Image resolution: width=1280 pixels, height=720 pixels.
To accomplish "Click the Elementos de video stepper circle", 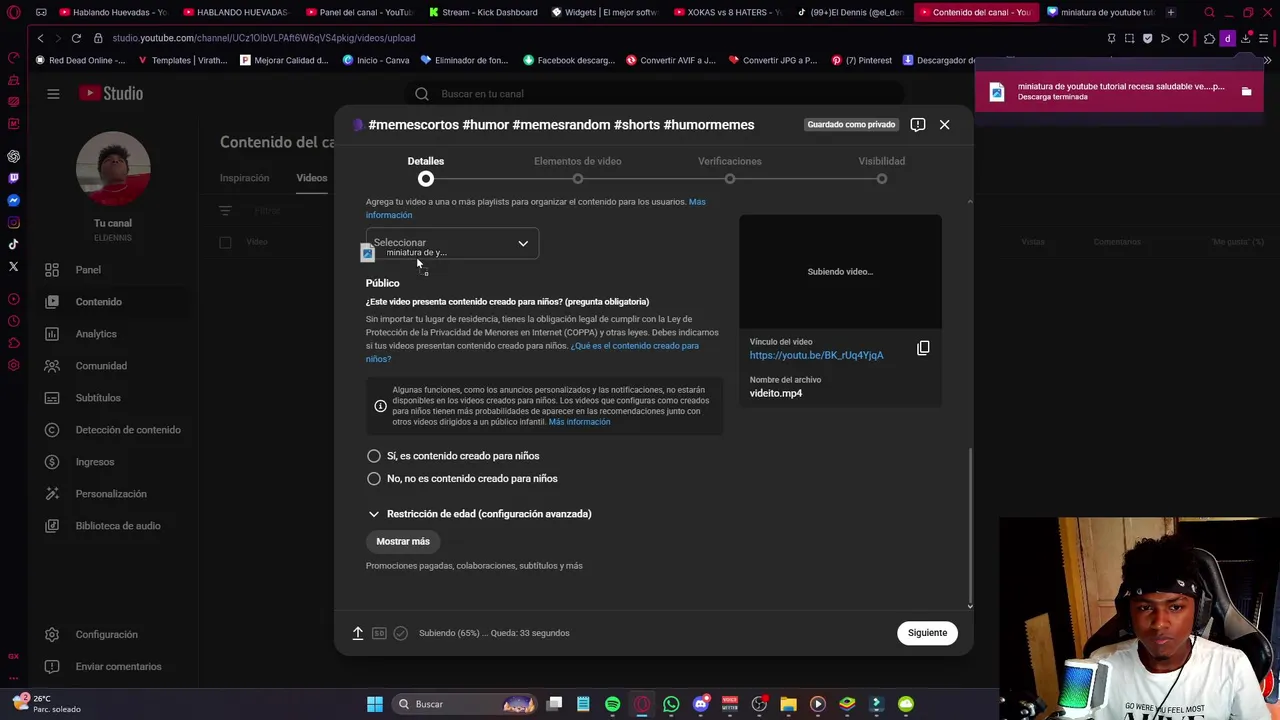I will [578, 179].
